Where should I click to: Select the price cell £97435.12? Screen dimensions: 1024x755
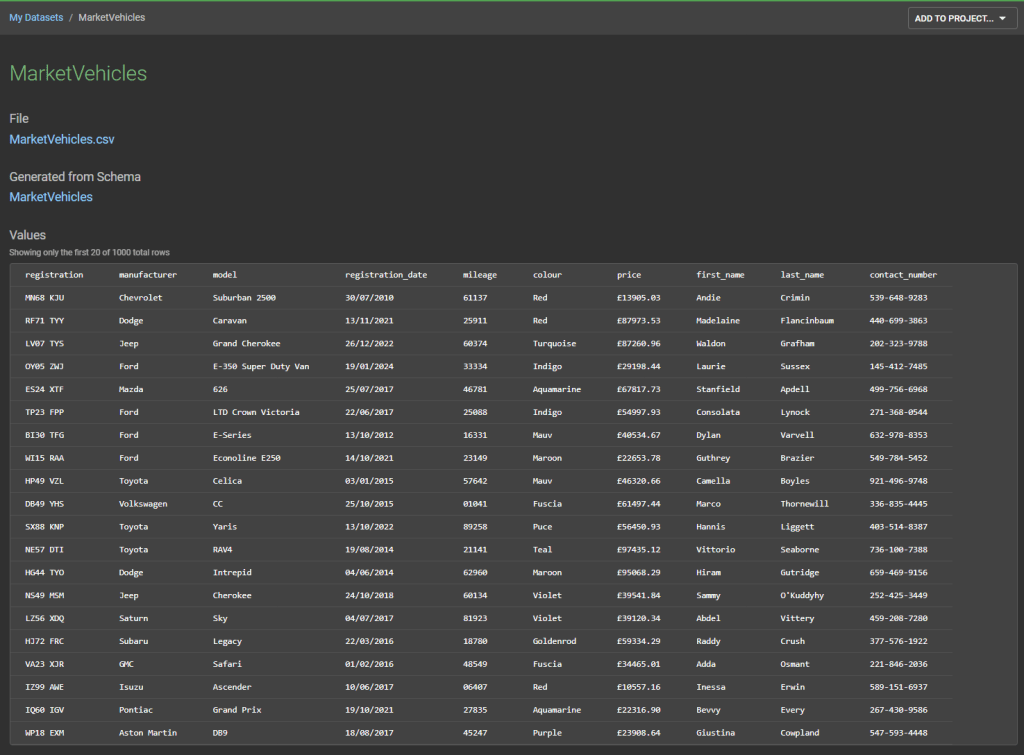[638, 550]
